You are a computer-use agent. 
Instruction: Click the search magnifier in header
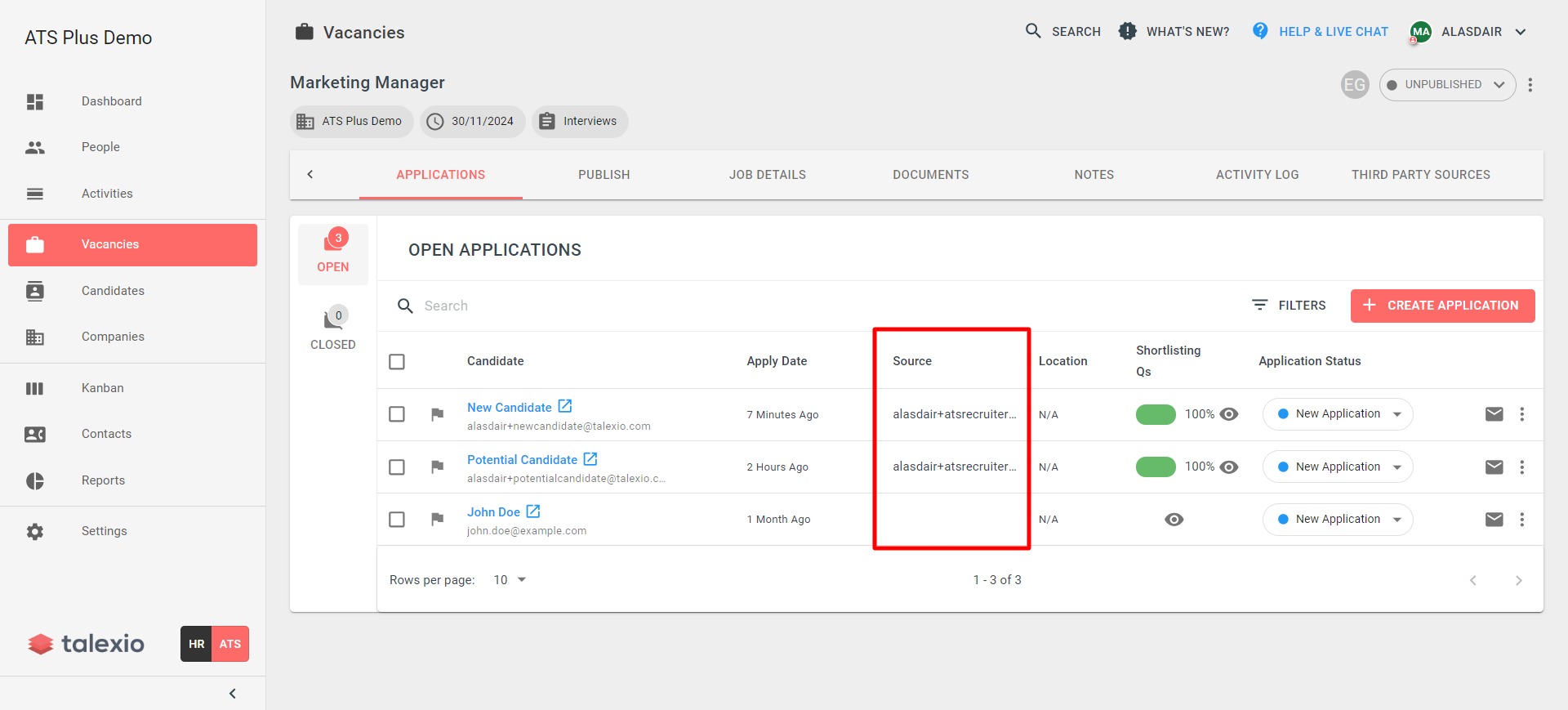point(1033,31)
